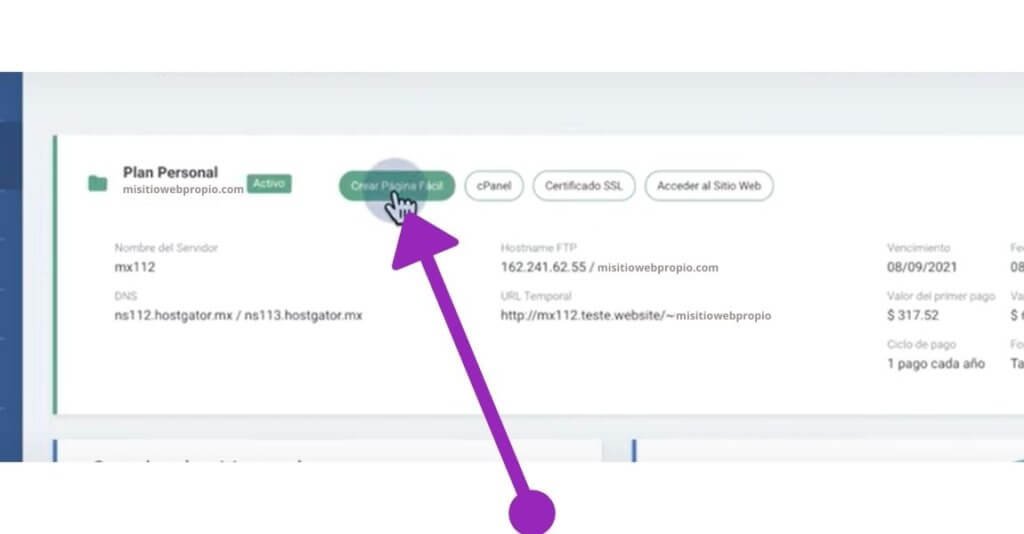1024x534 pixels.
Task: Click server name mx112
Action: pyautogui.click(x=135, y=267)
